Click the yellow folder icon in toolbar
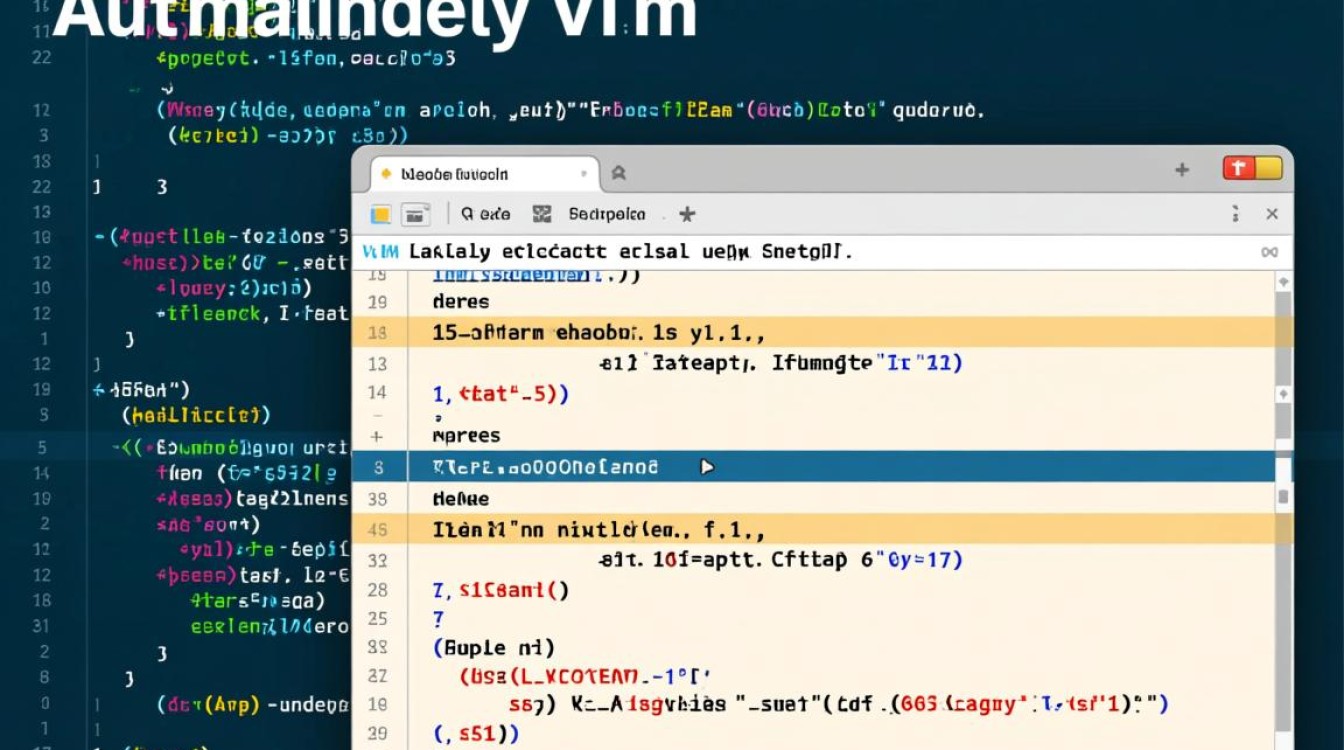This screenshot has width=1344, height=750. pos(381,214)
